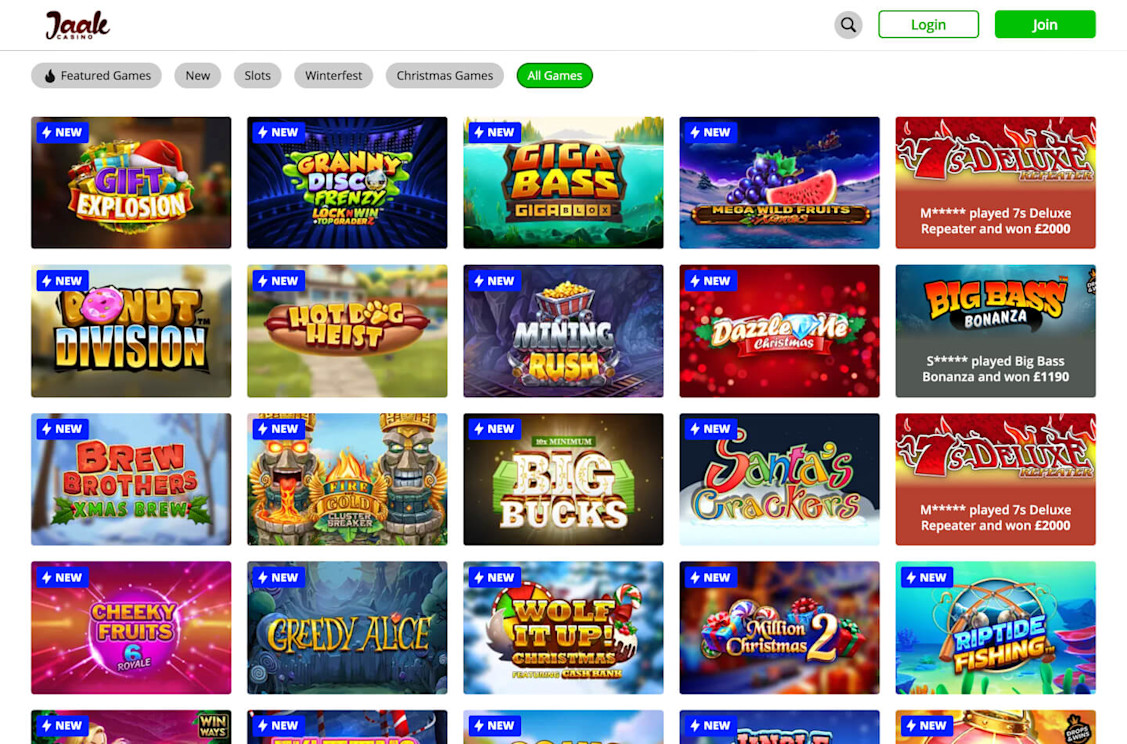Switch to the New category tab

coord(198,75)
